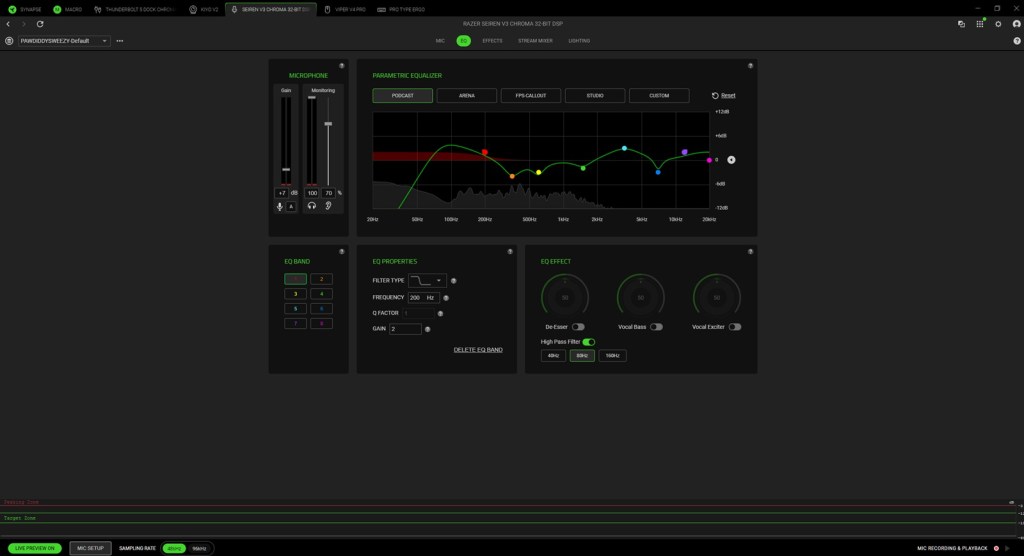Open the STREAM MIXER section
Image resolution: width=1024 pixels, height=556 pixels.
point(536,41)
